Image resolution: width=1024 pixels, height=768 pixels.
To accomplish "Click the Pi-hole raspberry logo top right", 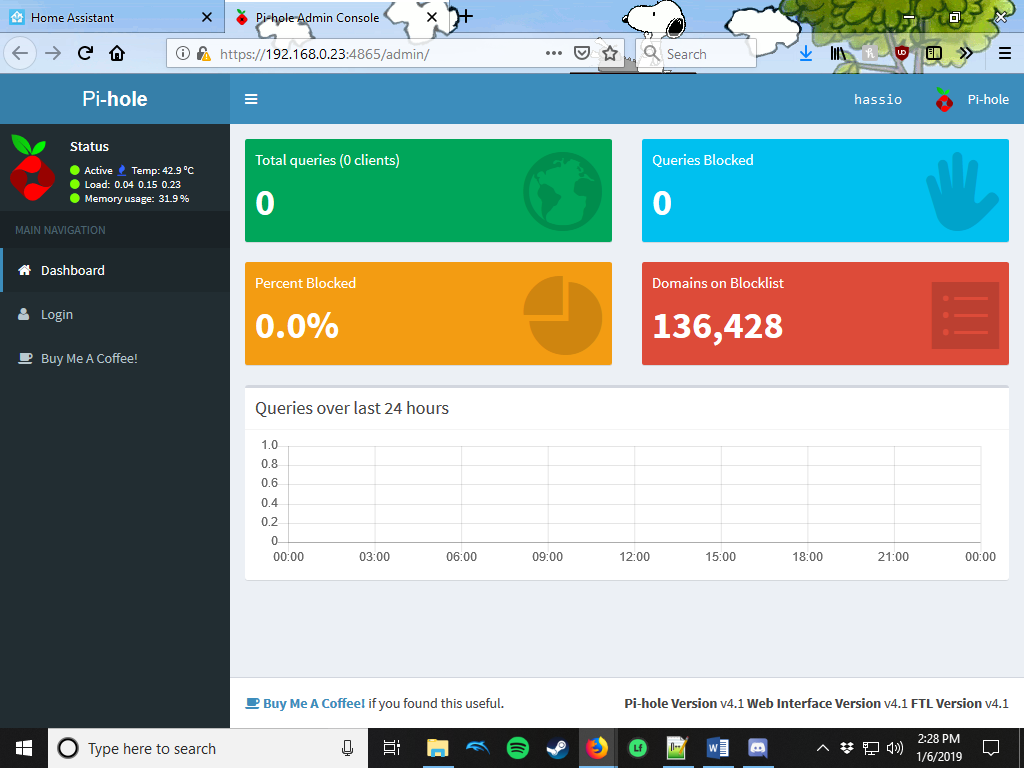I will [942, 99].
